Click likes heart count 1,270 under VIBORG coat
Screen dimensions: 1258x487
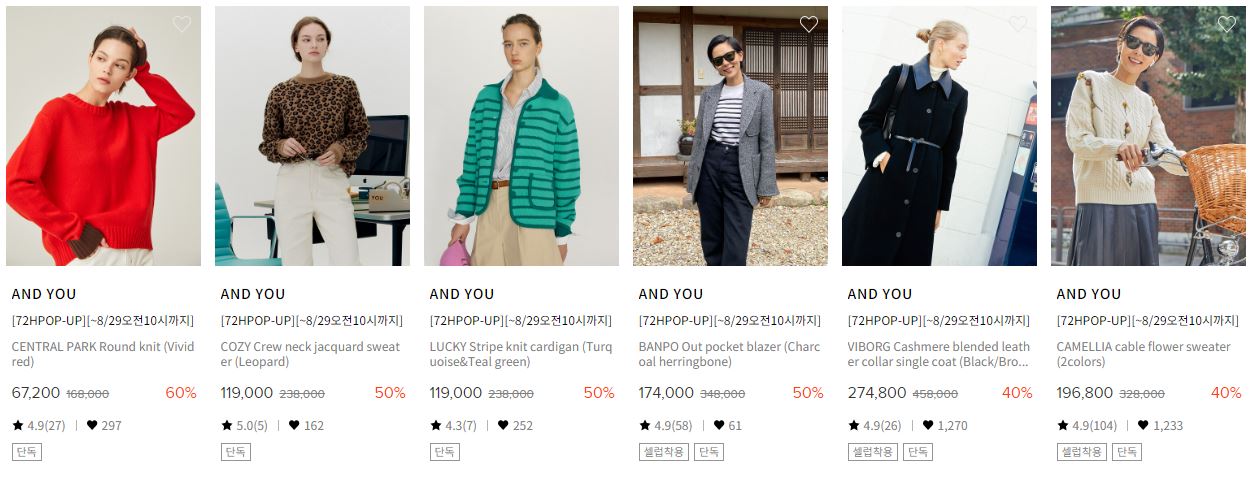(944, 425)
